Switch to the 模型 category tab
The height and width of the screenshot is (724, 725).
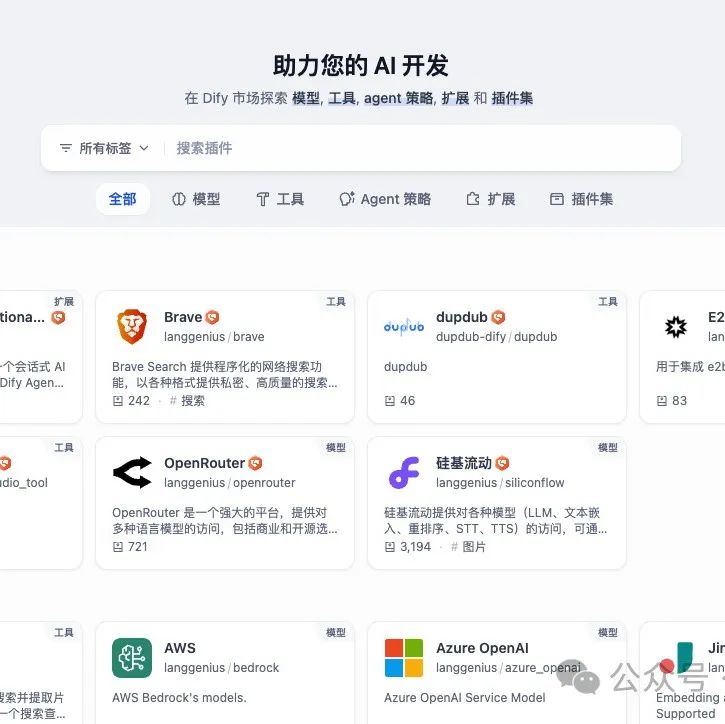pos(196,199)
